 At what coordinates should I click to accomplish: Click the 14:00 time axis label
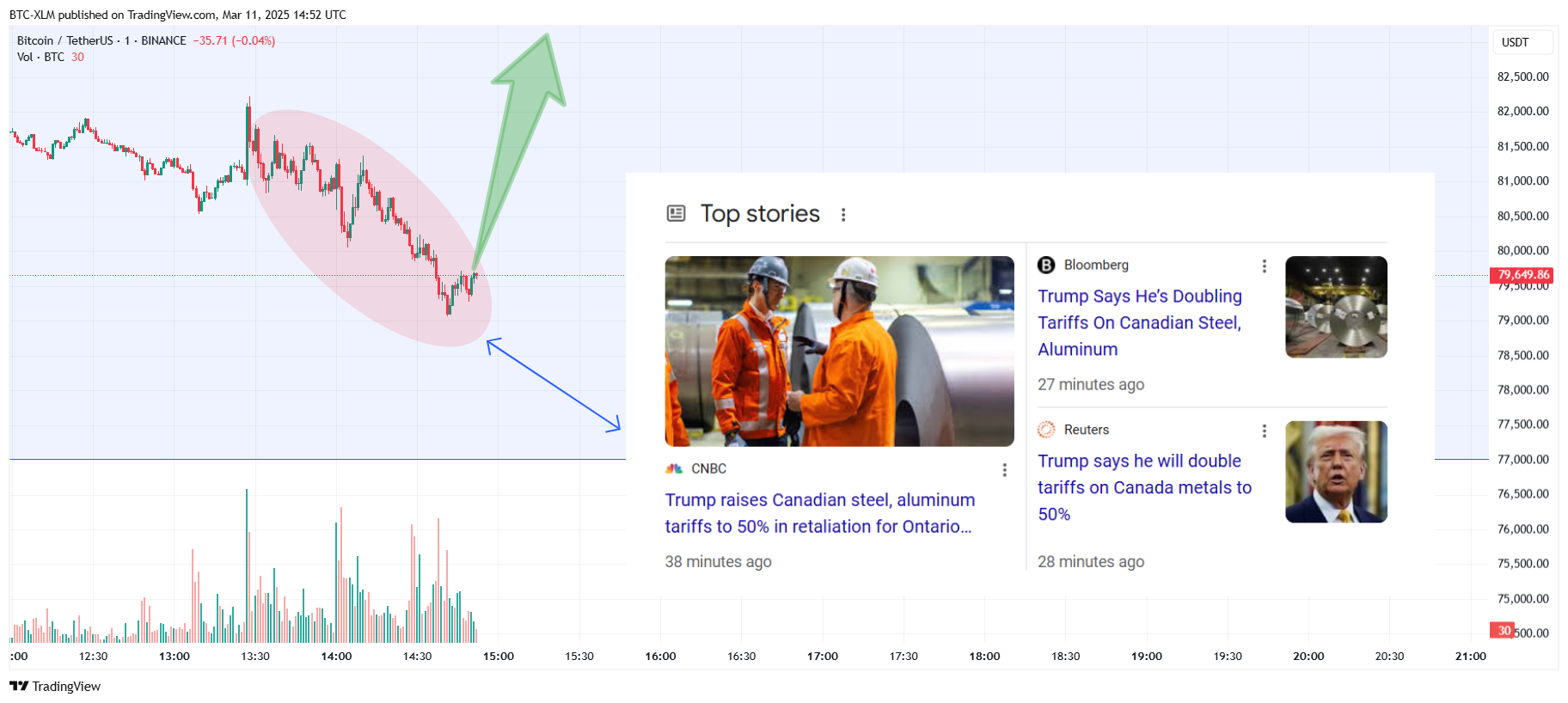pos(337,657)
